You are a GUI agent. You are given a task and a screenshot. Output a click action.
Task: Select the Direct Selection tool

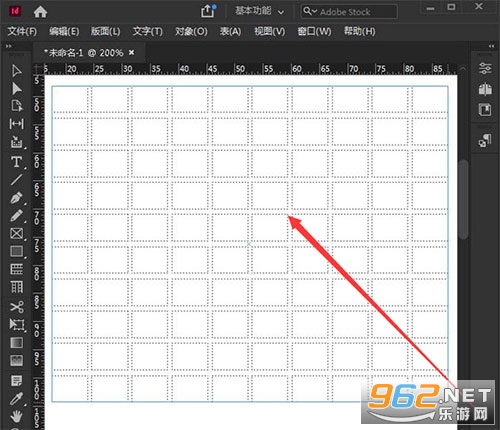pyautogui.click(x=16, y=89)
